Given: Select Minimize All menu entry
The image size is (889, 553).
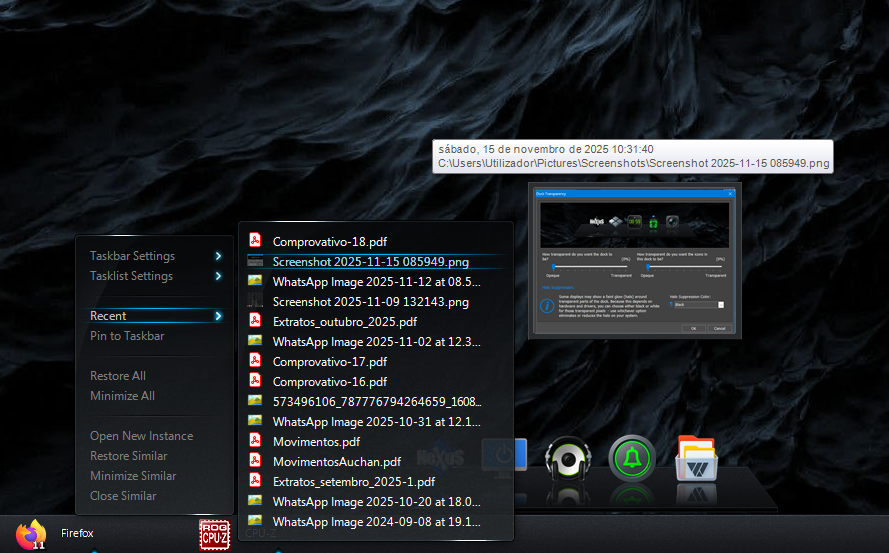Looking at the screenshot, I should point(122,396).
